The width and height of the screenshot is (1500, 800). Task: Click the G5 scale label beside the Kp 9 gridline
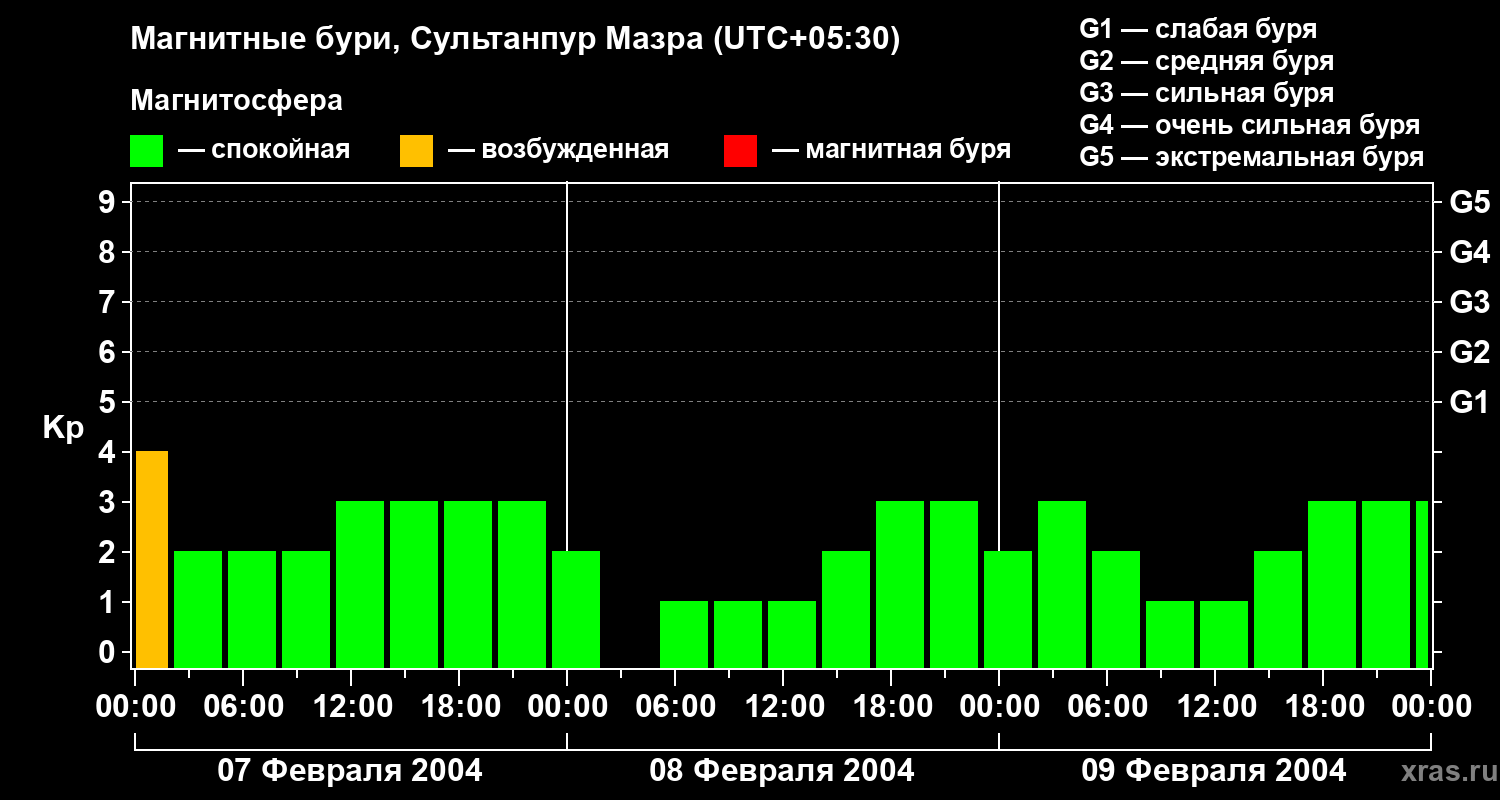1470,203
